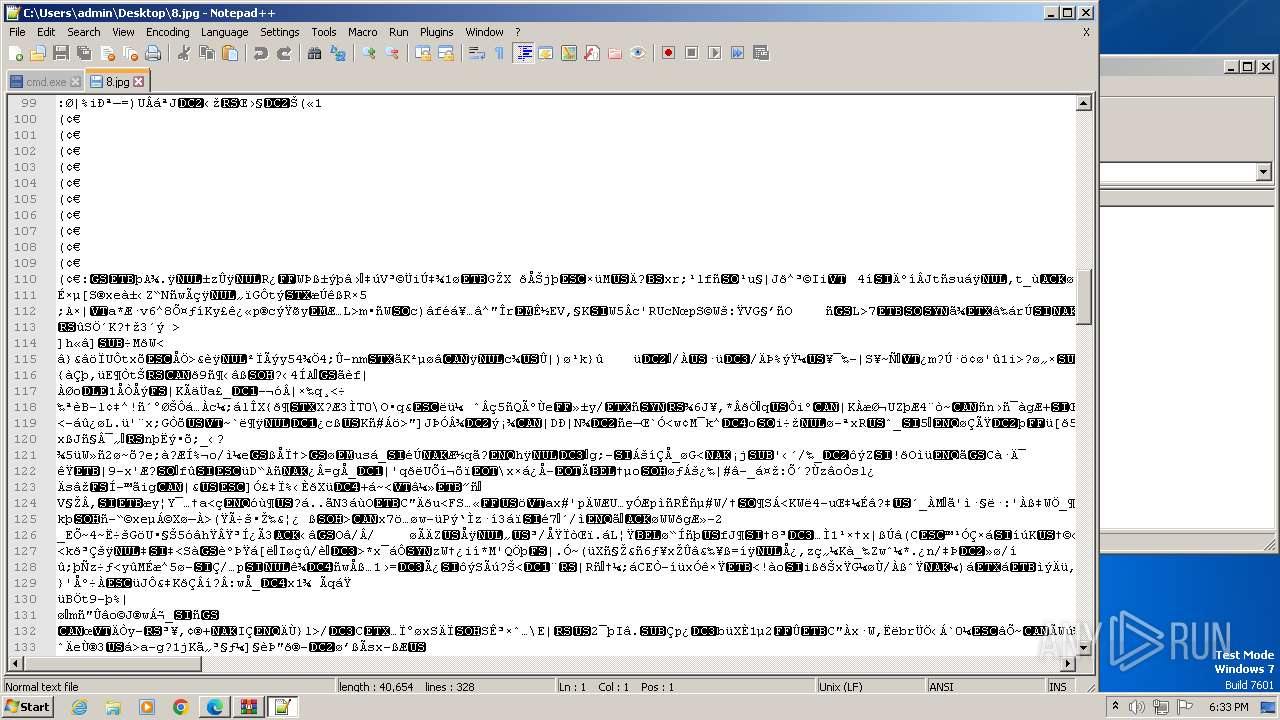Open the Encoding menu

tap(167, 32)
